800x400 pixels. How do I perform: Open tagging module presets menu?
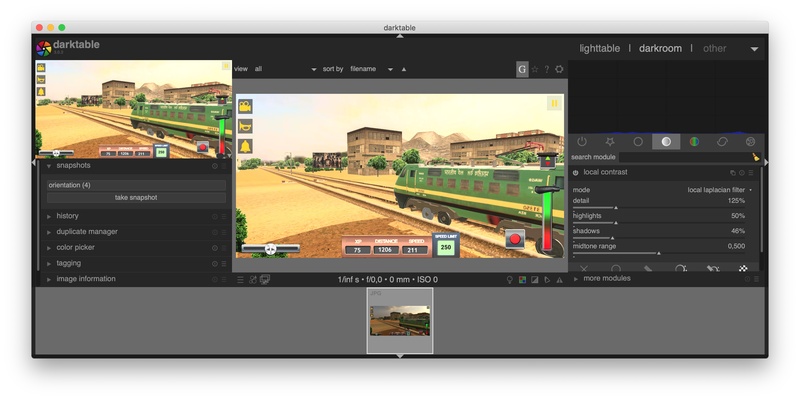[x=223, y=264]
